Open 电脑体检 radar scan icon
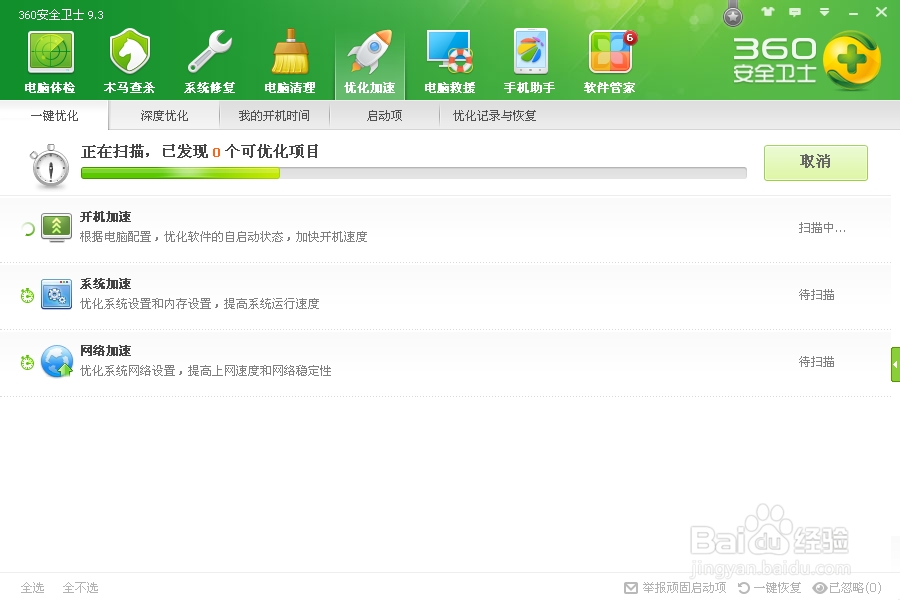900x600 pixels. (x=51, y=52)
